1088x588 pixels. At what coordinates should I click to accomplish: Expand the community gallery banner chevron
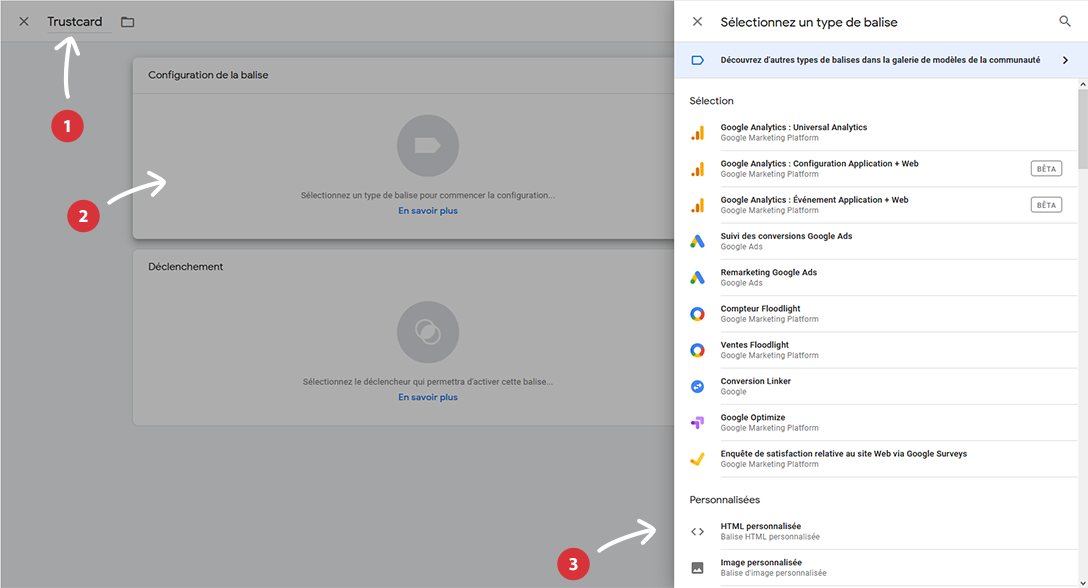click(x=1065, y=60)
